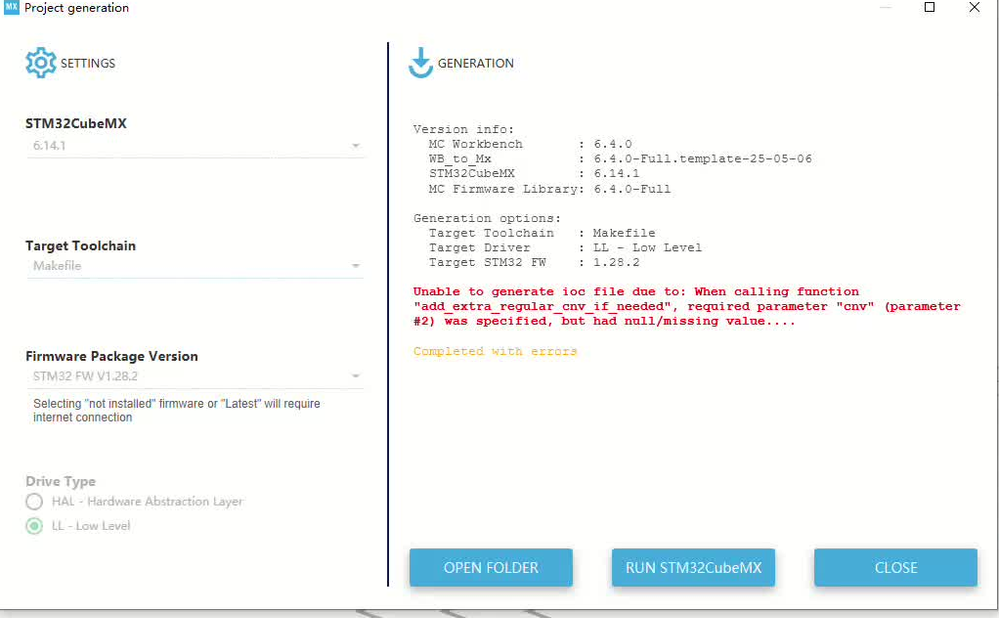Click the MX app icon in title bar

(11, 8)
